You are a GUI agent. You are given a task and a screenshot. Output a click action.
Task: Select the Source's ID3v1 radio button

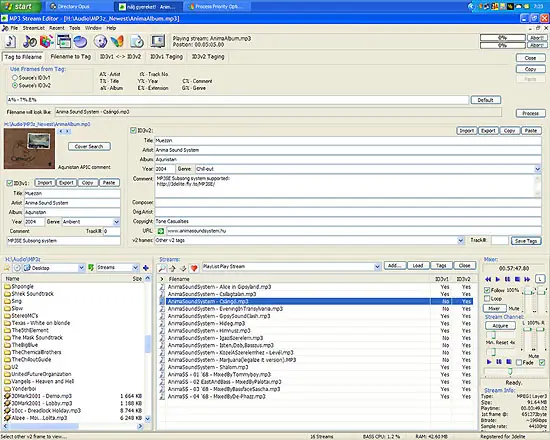15,78
